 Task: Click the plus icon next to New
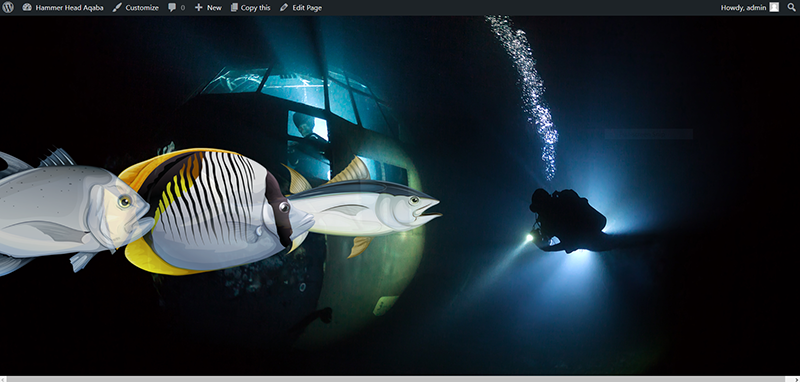(199, 8)
